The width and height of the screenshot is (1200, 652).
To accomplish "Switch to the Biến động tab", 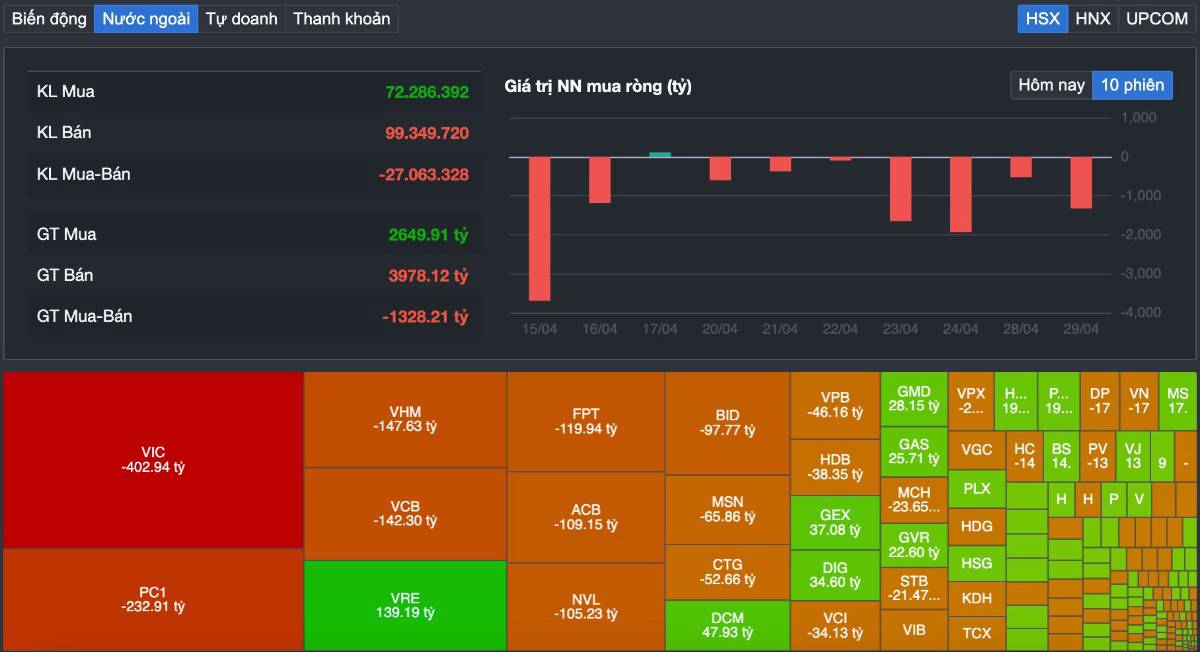I will coord(49,19).
